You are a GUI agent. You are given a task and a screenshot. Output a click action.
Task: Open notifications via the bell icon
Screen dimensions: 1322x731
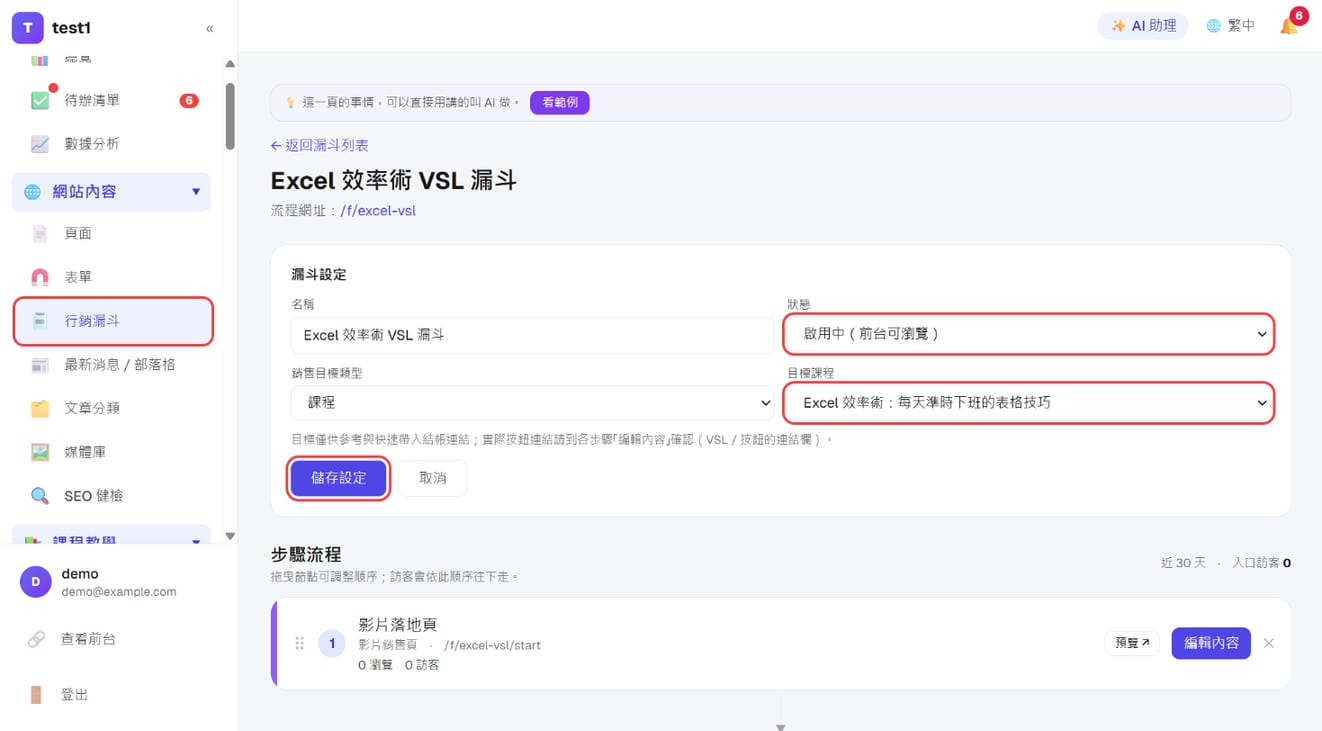1289,26
